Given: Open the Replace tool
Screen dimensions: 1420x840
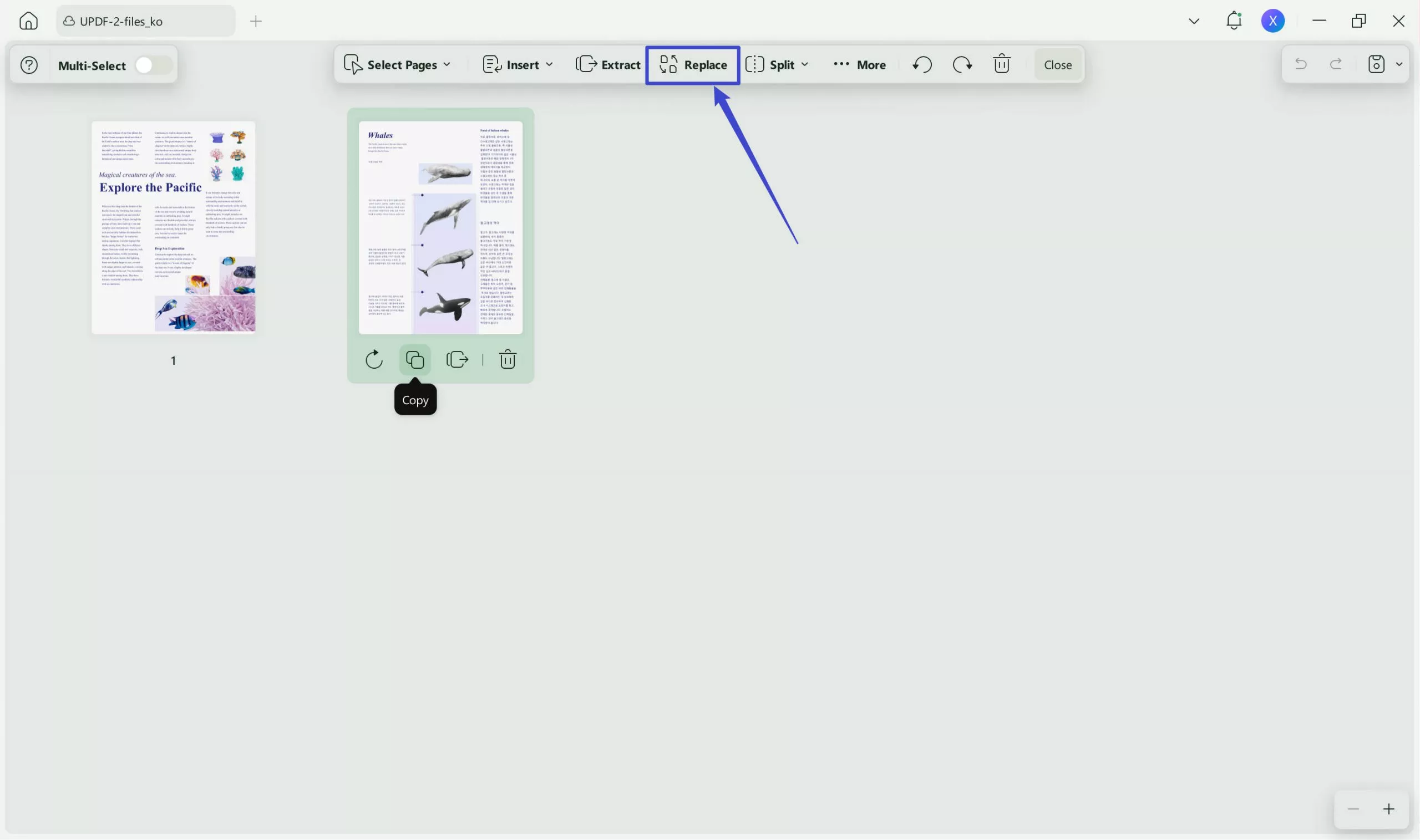Looking at the screenshot, I should pos(692,64).
